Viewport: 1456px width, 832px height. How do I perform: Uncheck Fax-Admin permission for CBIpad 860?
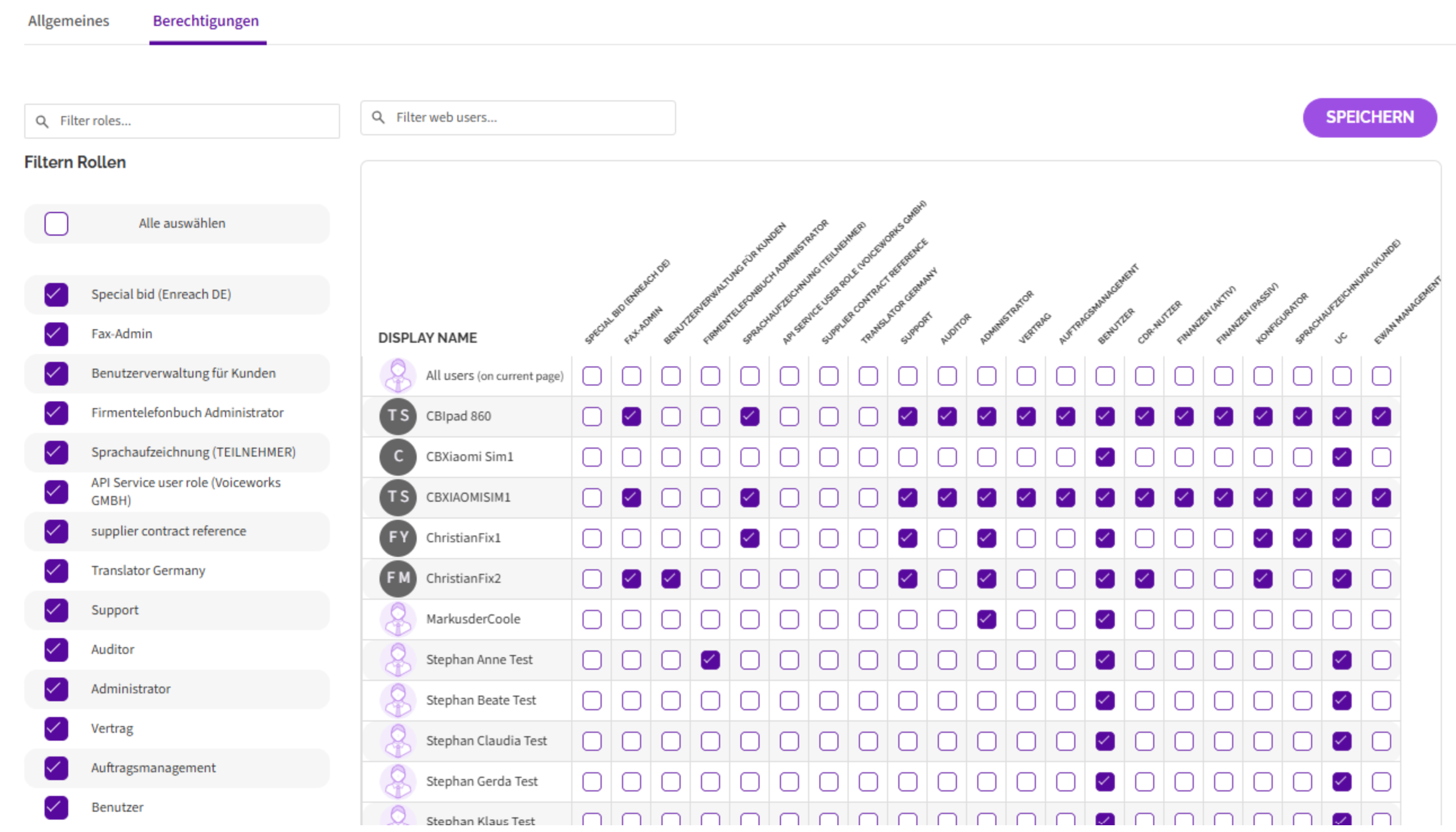tap(631, 417)
